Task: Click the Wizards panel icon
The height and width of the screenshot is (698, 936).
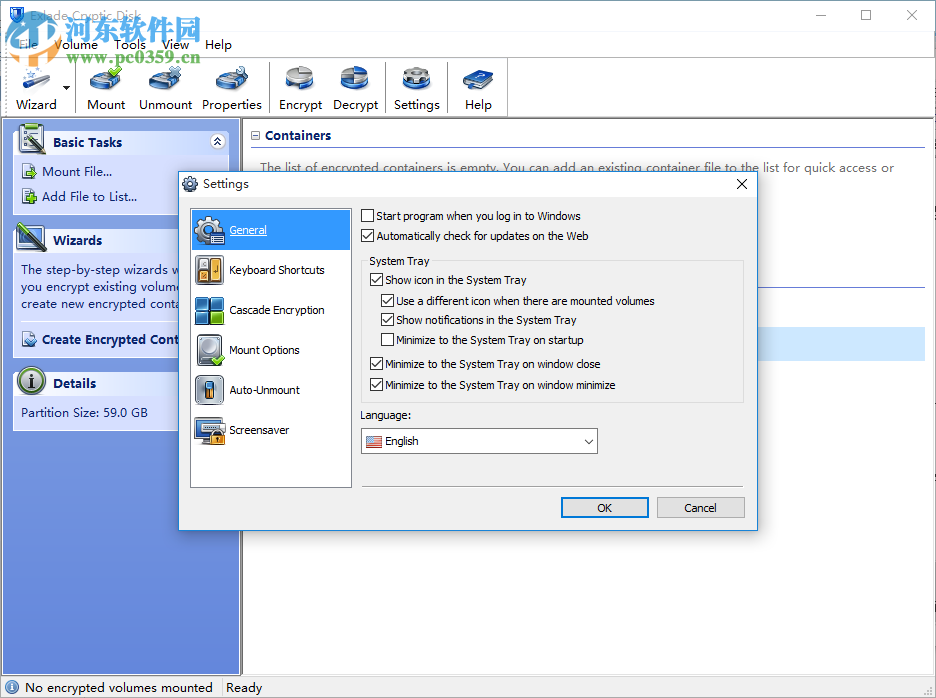Action: (x=32, y=237)
